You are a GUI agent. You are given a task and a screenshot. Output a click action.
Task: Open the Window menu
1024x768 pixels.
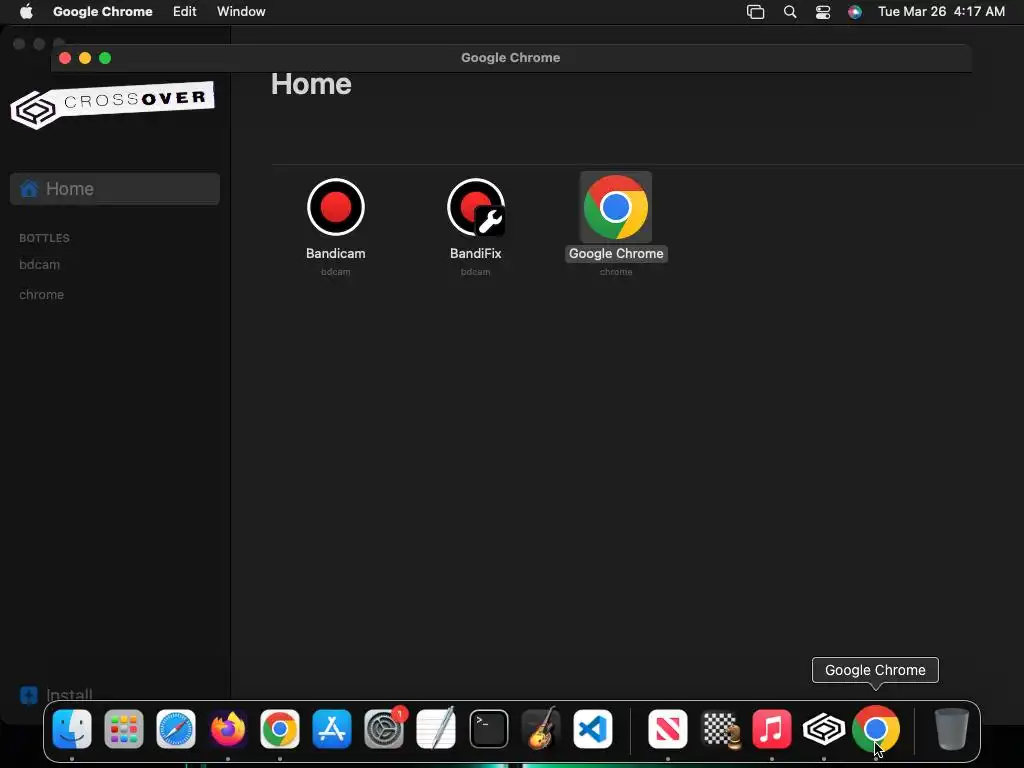tap(241, 12)
